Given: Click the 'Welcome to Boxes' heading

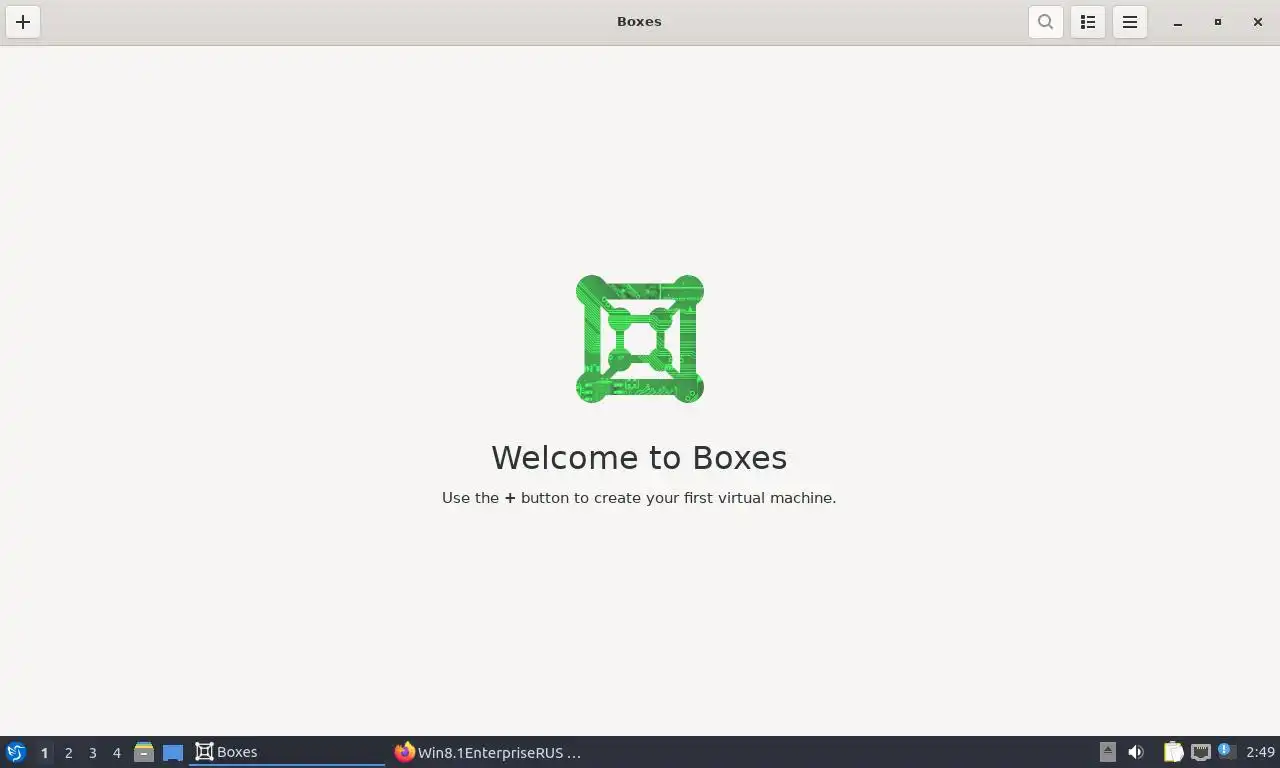Looking at the screenshot, I should click(639, 457).
